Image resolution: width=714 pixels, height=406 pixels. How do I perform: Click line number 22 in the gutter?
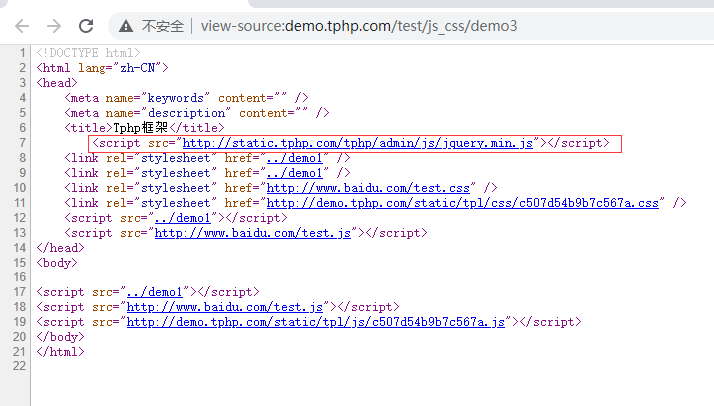20,366
